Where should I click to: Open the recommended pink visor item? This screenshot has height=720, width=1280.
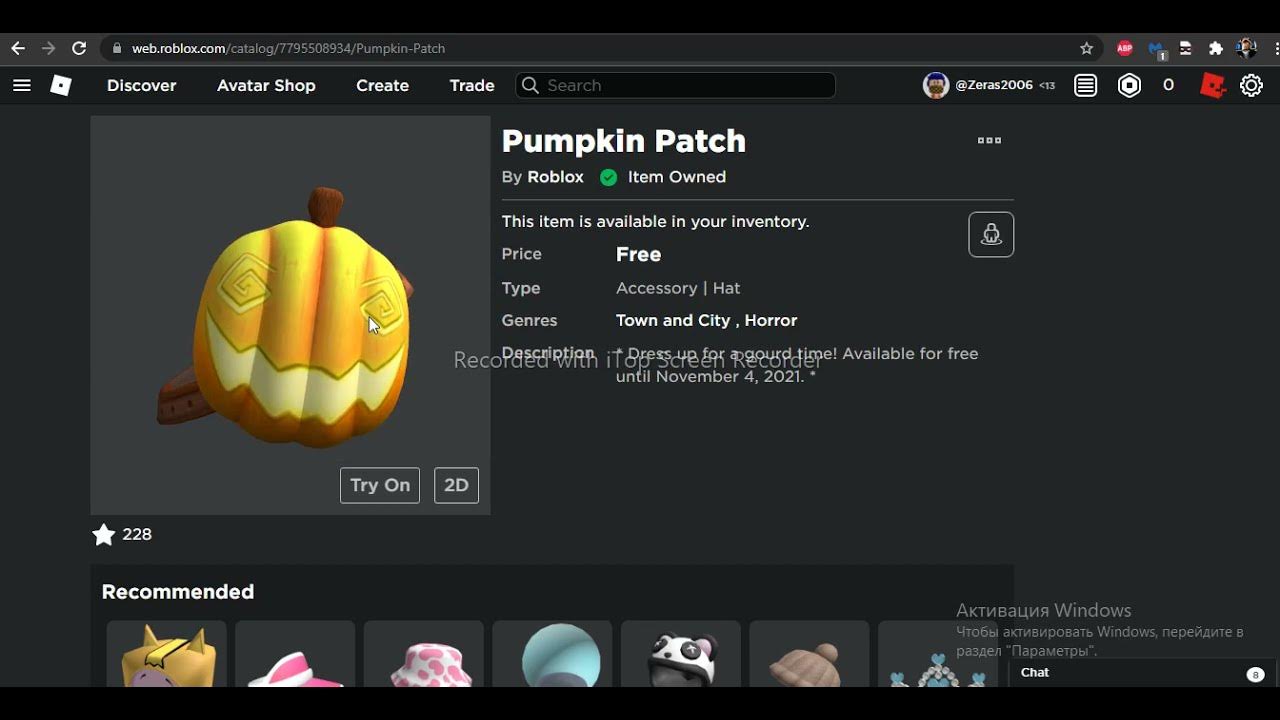295,654
